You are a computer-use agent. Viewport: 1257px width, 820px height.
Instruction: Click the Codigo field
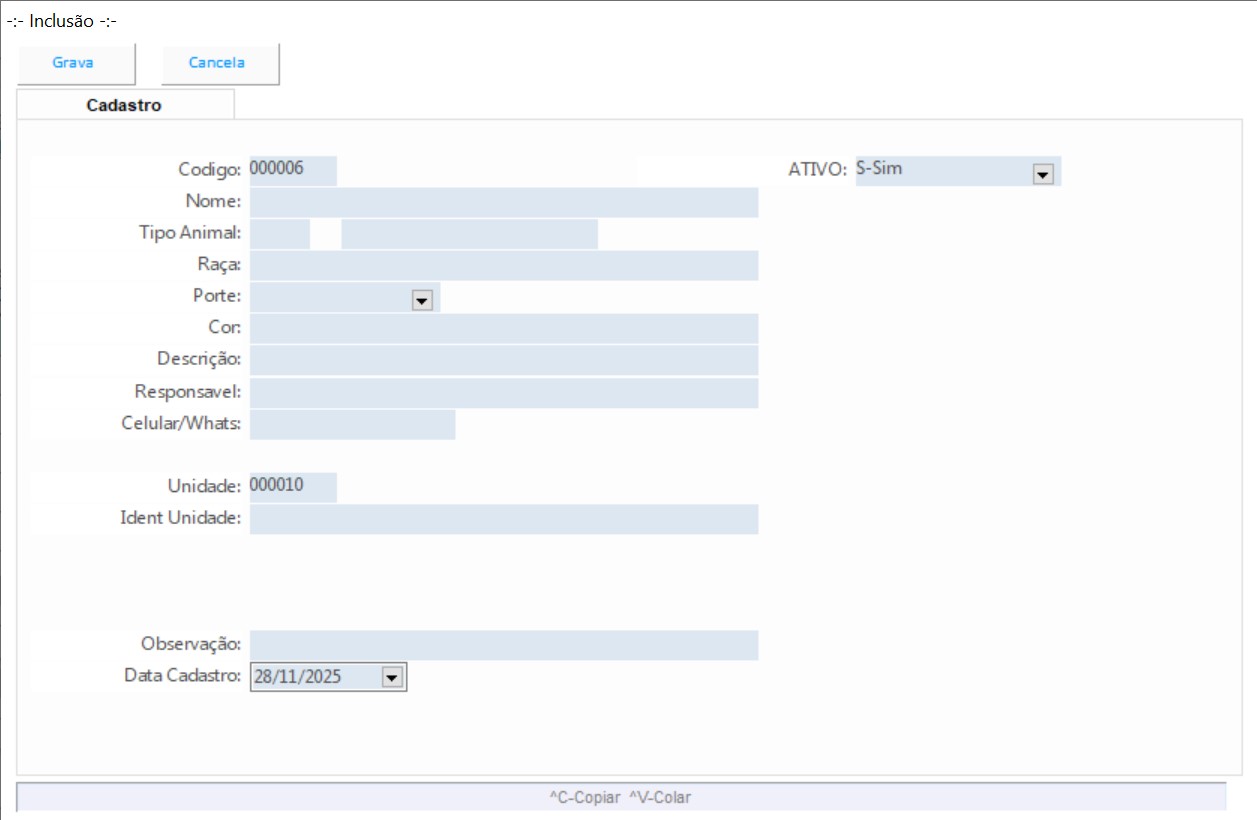(293, 170)
